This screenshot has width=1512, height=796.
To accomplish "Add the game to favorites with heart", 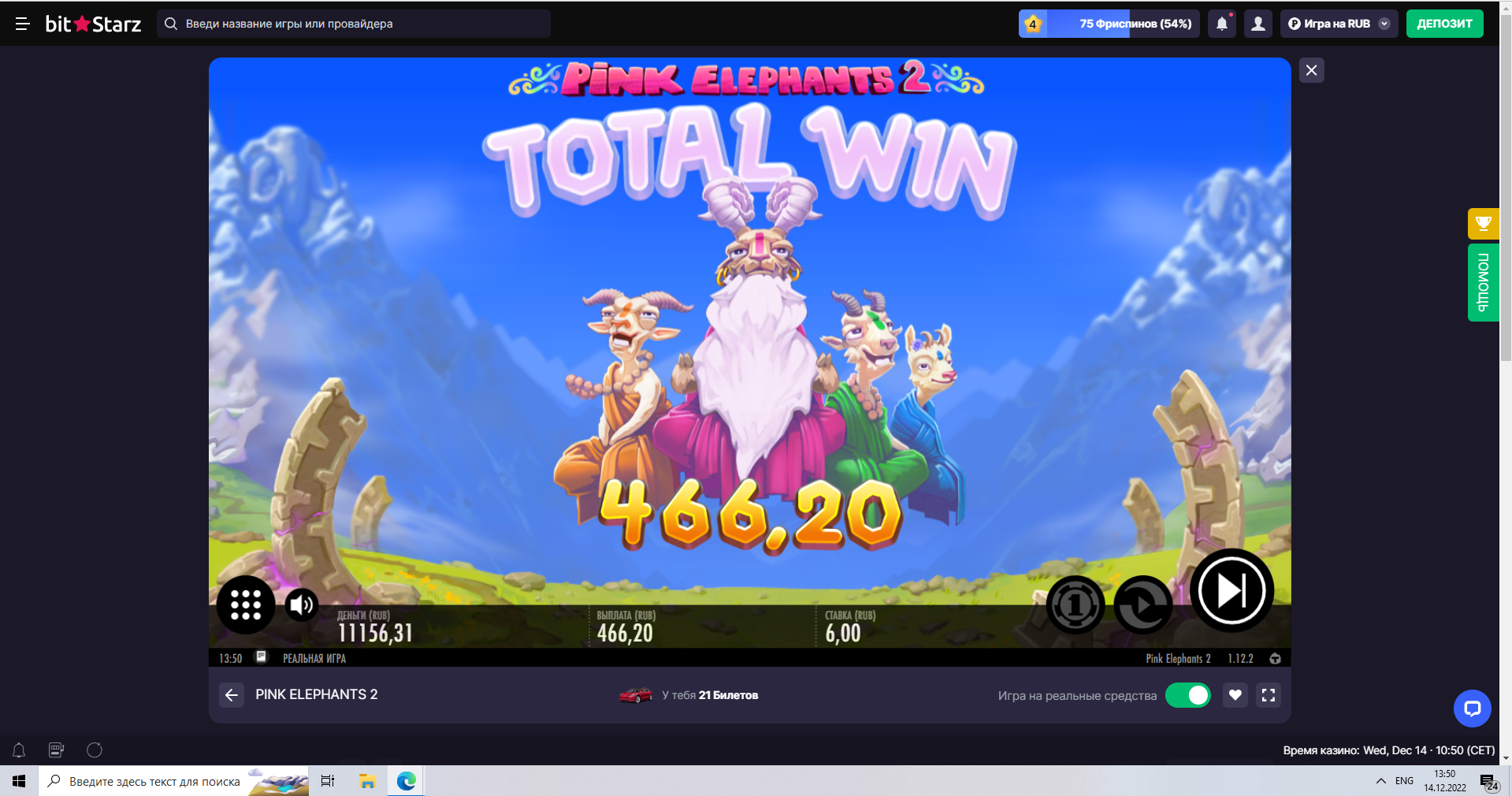I will tap(1235, 695).
